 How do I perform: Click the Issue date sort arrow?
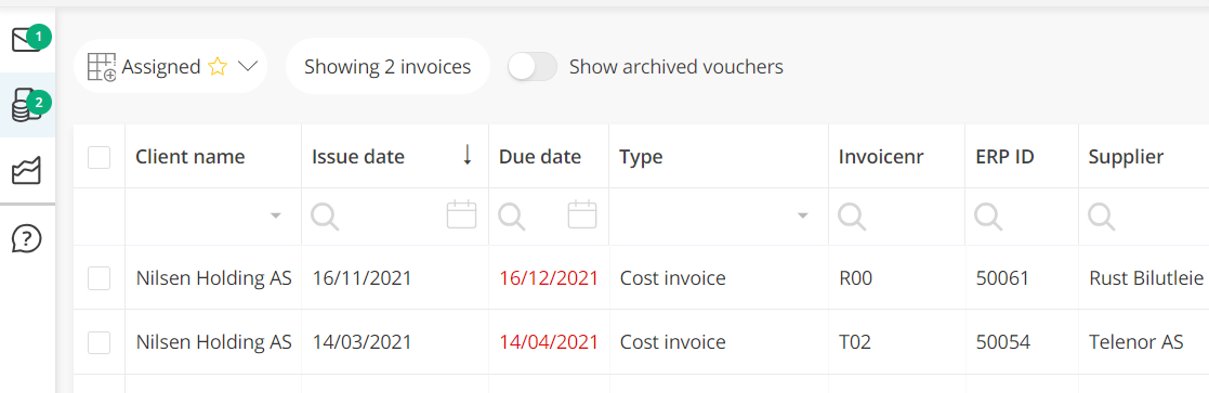click(x=467, y=156)
